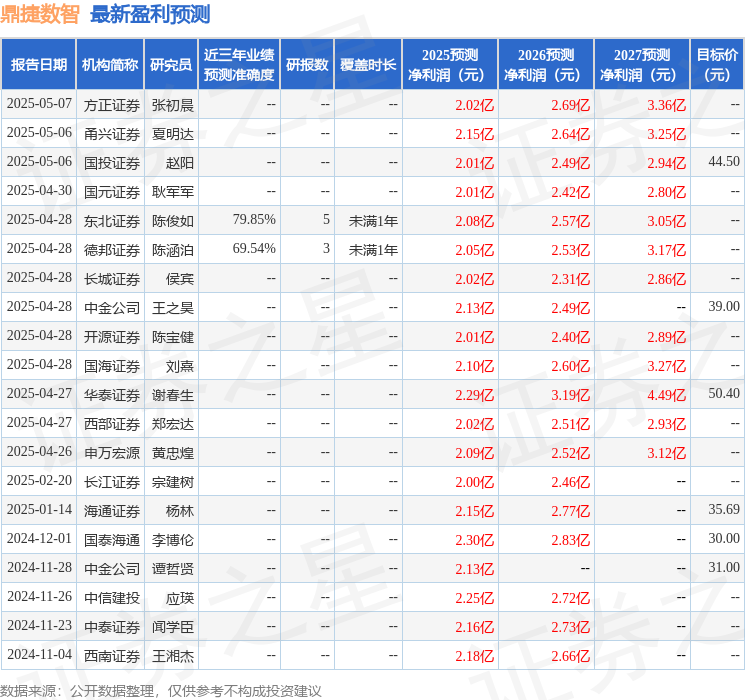Click institution 开源证券
This screenshot has width=745, height=700.
(x=112, y=337)
